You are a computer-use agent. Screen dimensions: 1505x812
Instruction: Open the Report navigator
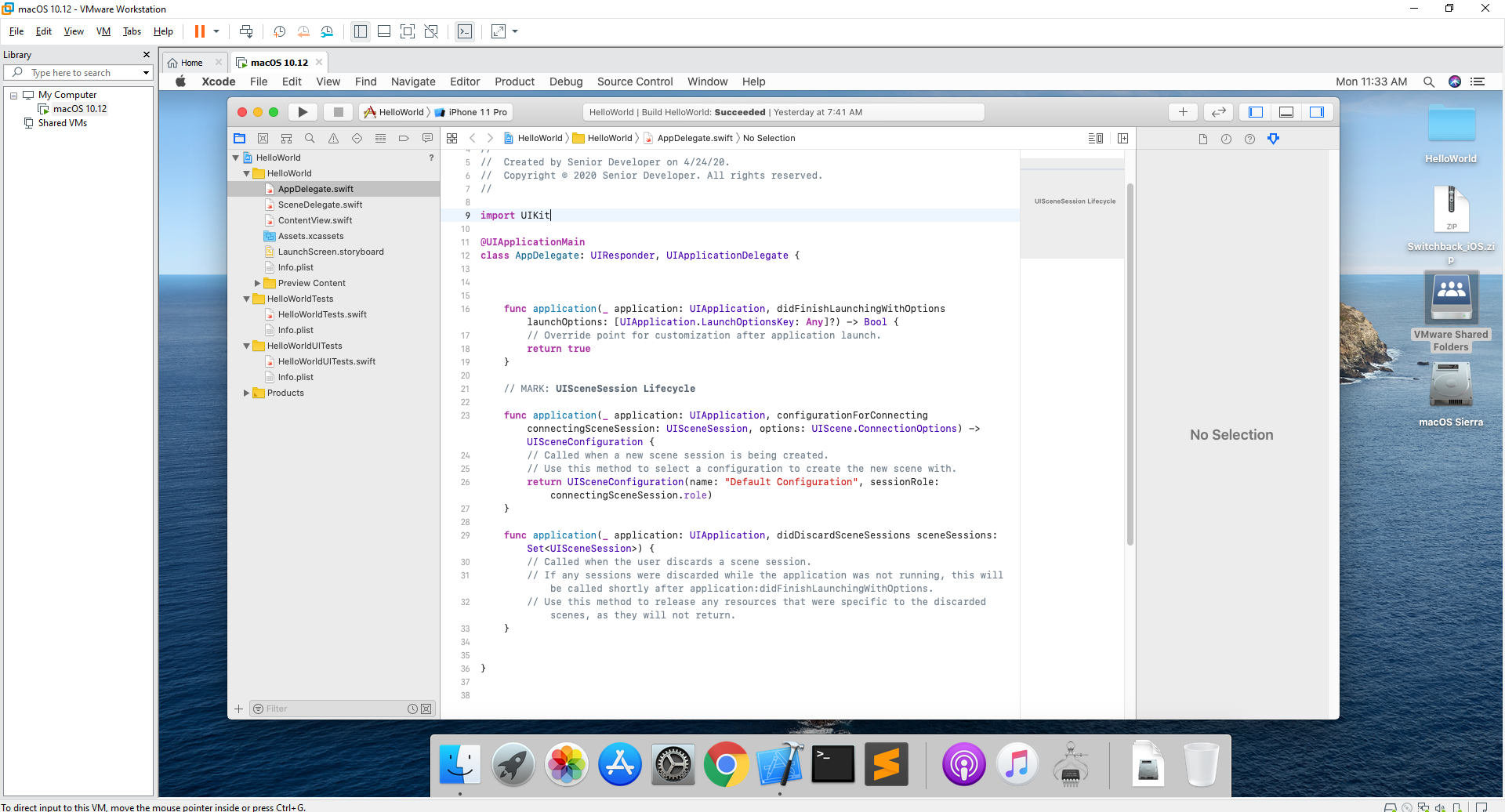point(428,138)
